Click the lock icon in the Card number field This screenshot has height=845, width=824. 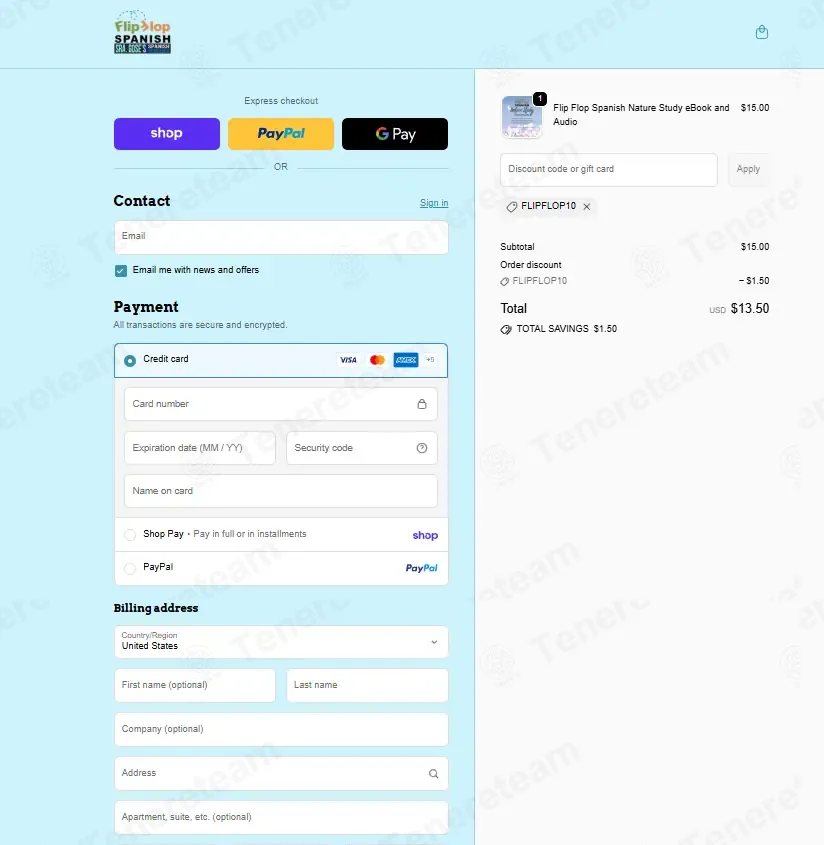click(422, 404)
